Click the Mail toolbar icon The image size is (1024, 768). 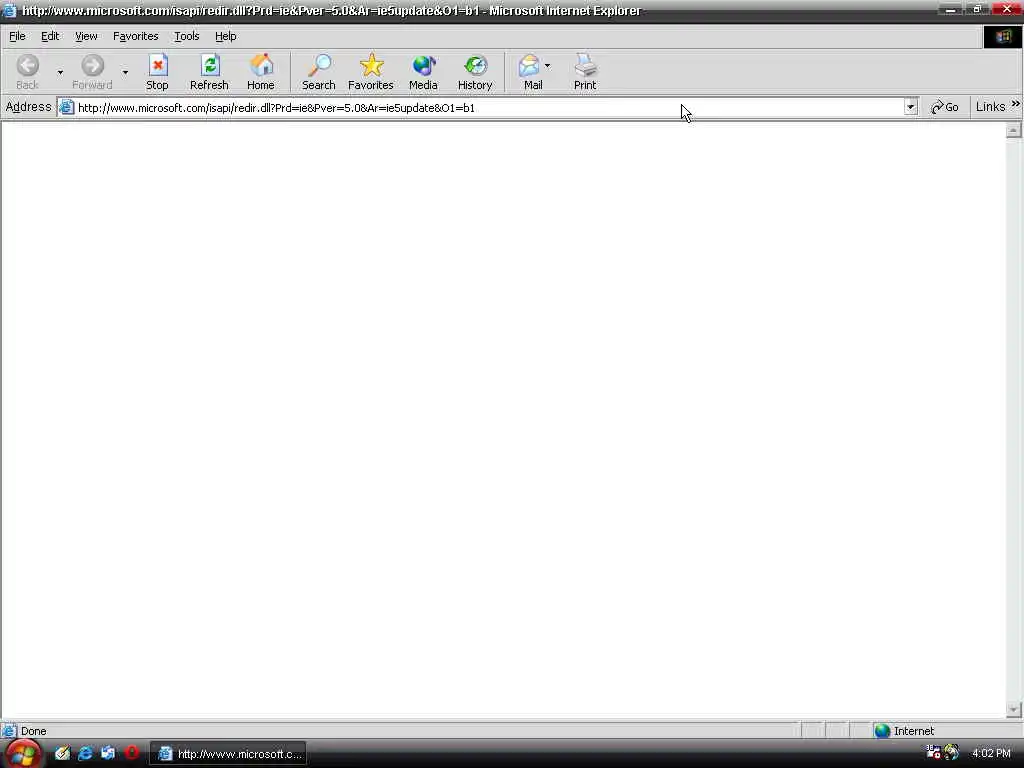pos(530,72)
